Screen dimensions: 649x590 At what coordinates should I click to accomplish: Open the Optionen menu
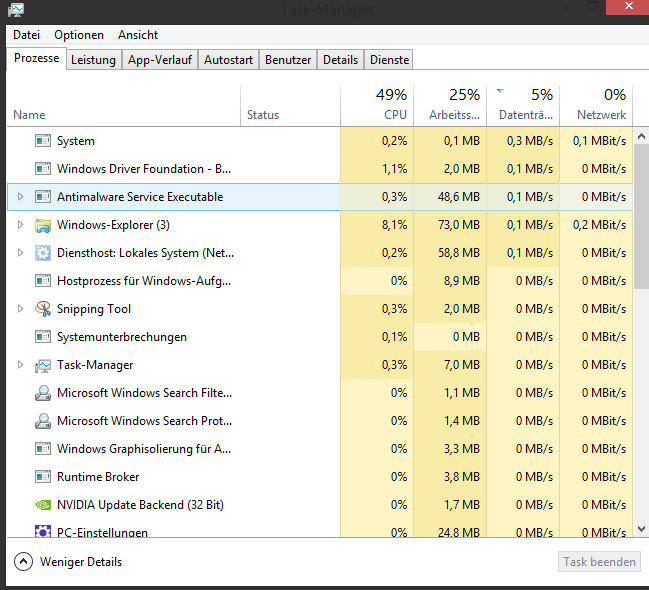[79, 35]
